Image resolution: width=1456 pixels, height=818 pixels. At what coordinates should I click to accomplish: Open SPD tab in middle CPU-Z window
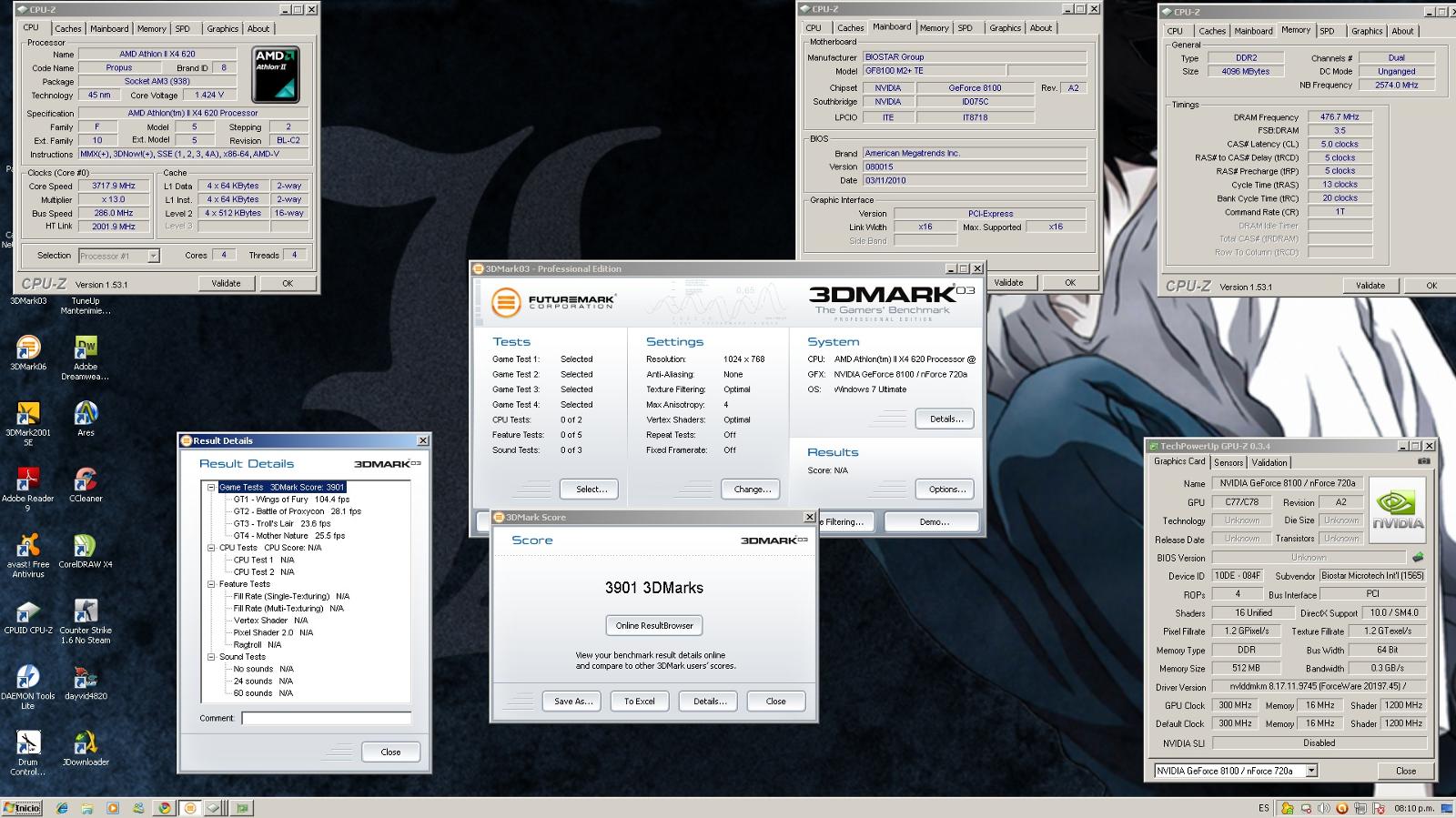tap(966, 28)
